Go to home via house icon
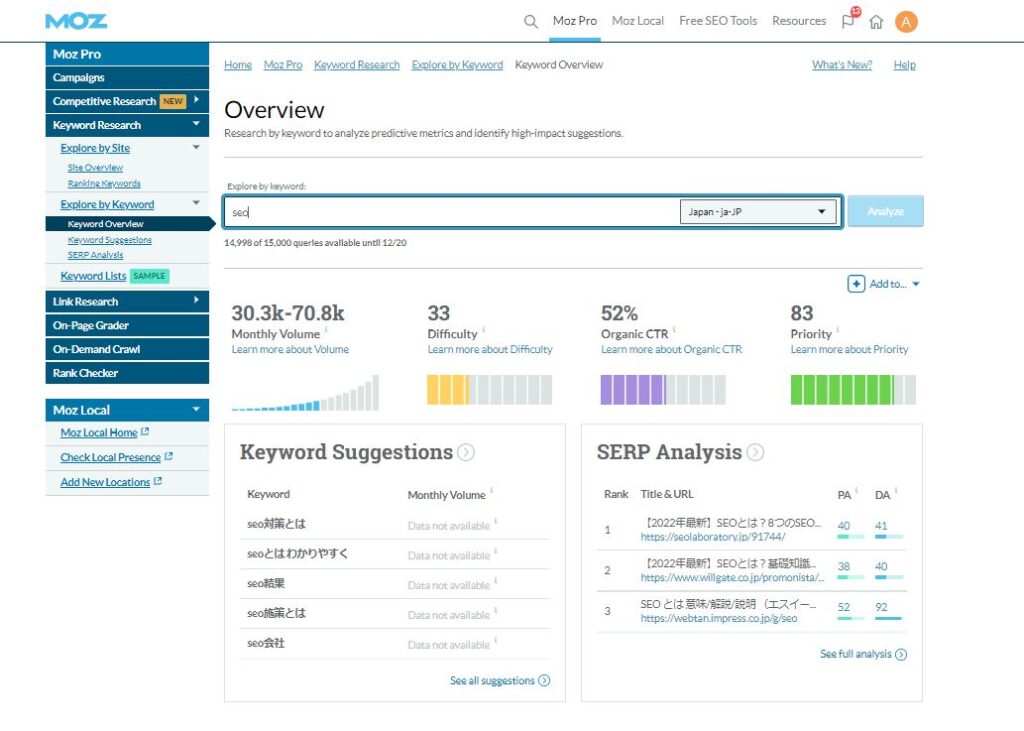Screen dimensions: 1024x731 click(x=876, y=22)
